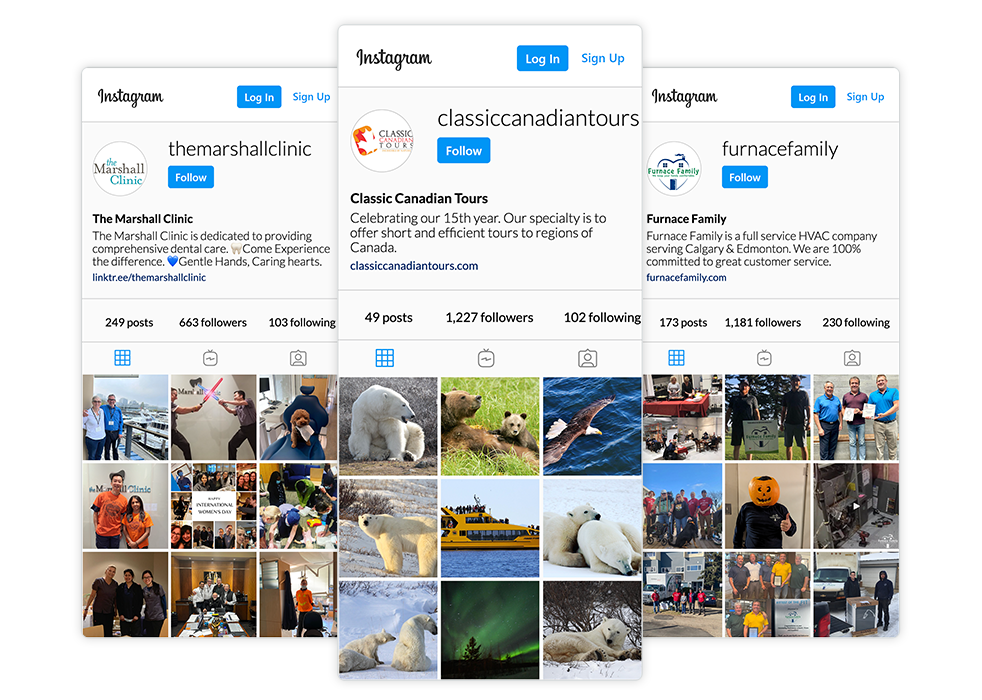The height and width of the screenshot is (700, 982).
Task: Select grid view icon on themarshallclinic profile
Action: (x=123, y=358)
